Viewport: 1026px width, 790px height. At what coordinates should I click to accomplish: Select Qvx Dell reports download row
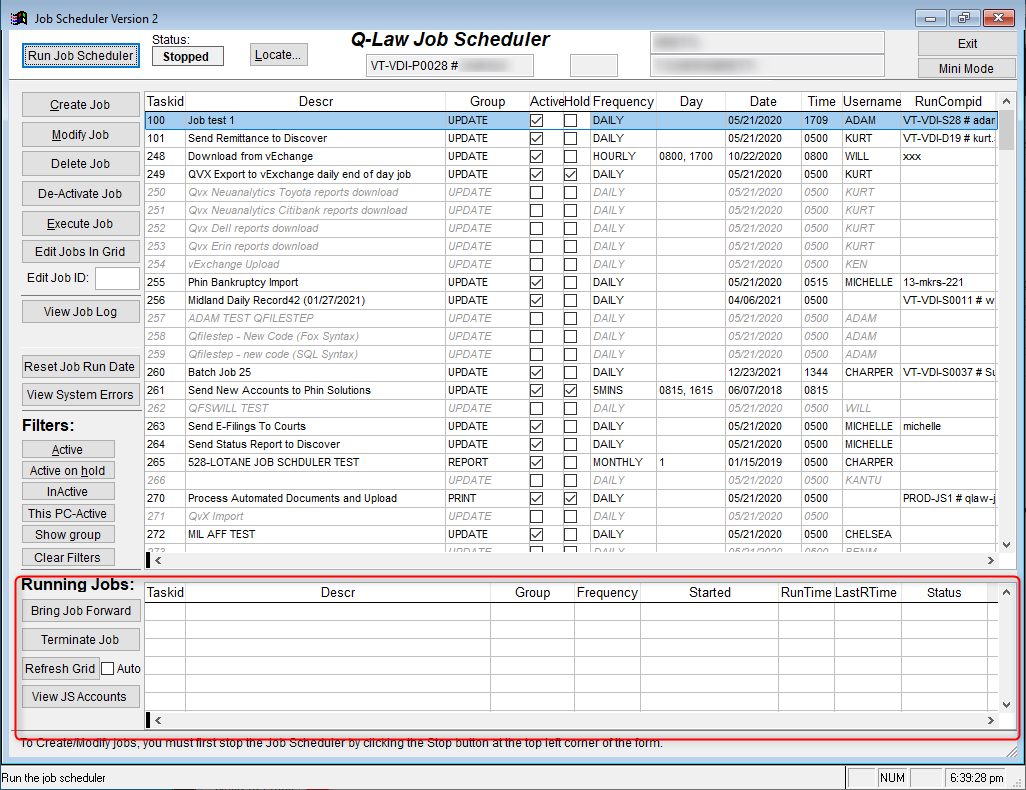tap(570, 228)
